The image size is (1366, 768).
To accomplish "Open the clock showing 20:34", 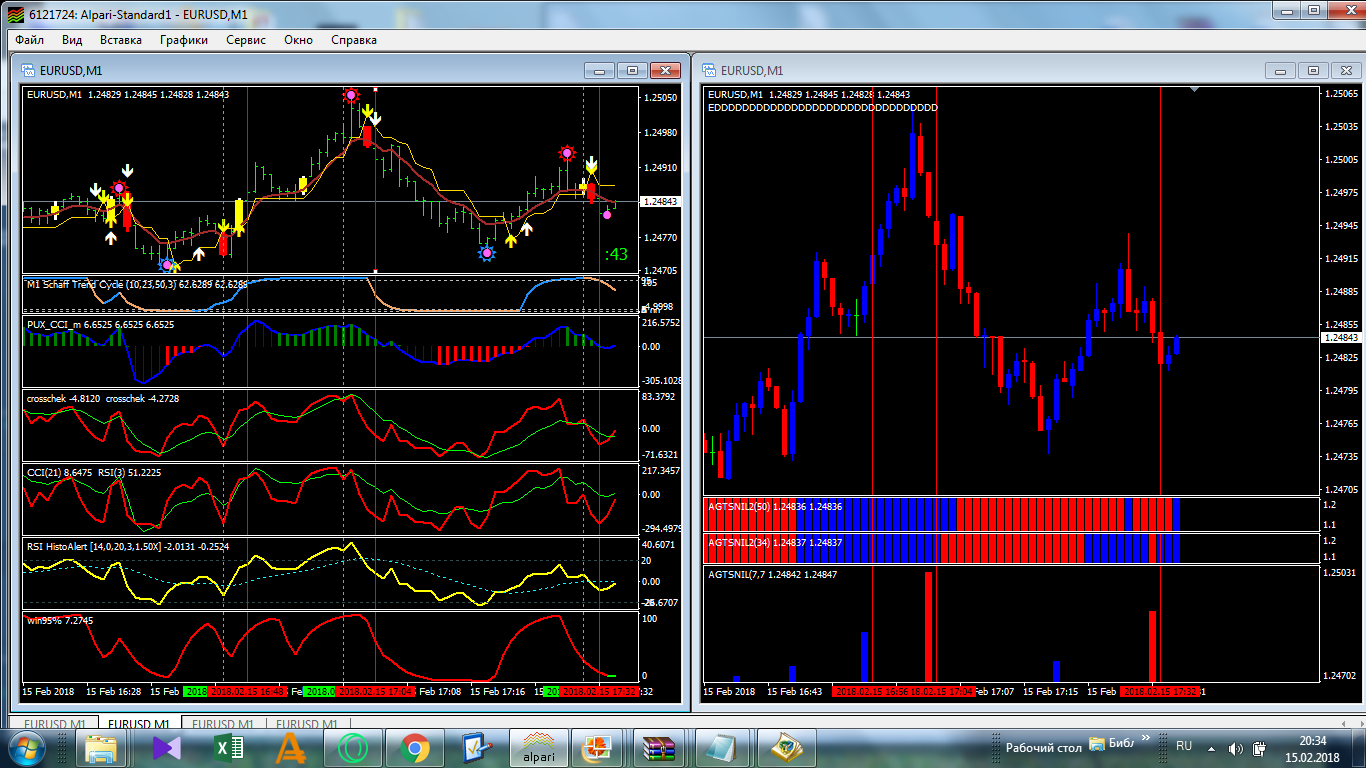I will click(x=1313, y=748).
